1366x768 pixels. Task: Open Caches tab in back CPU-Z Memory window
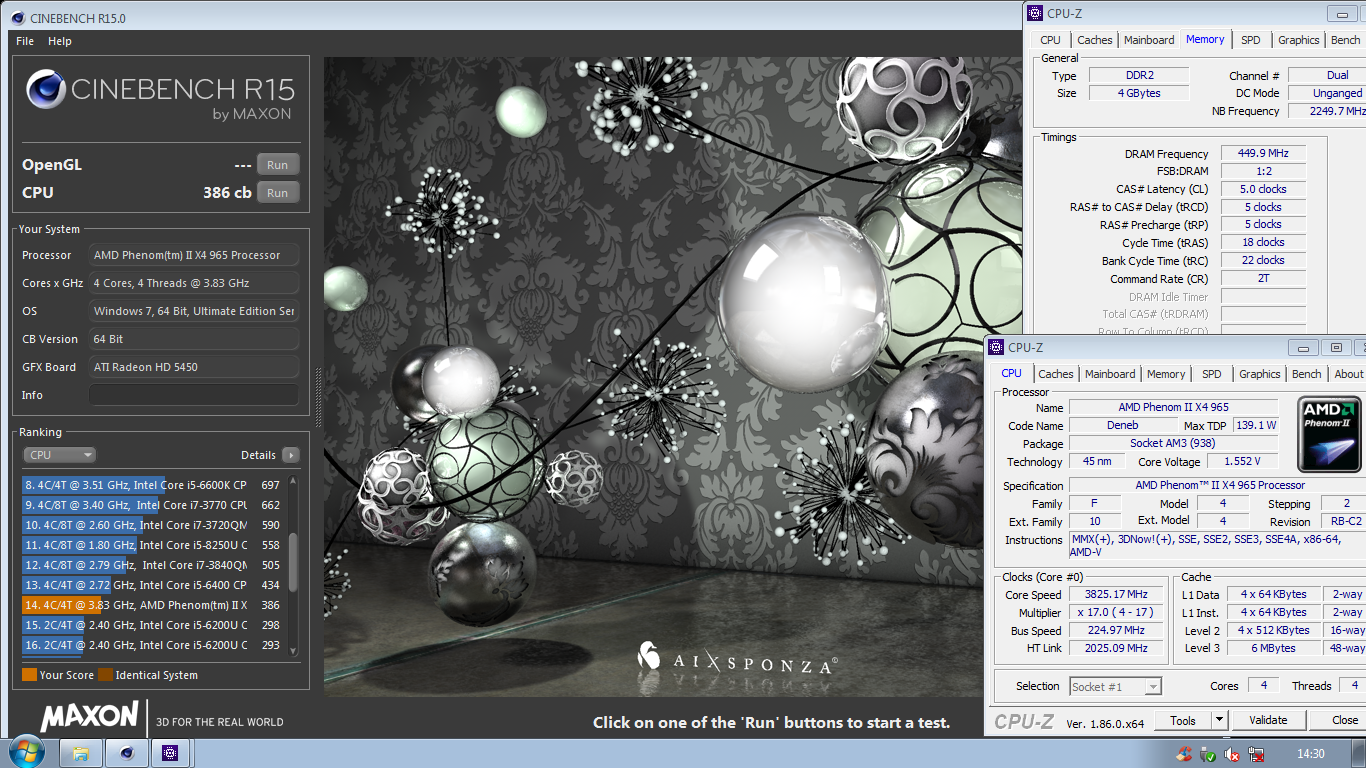1095,40
